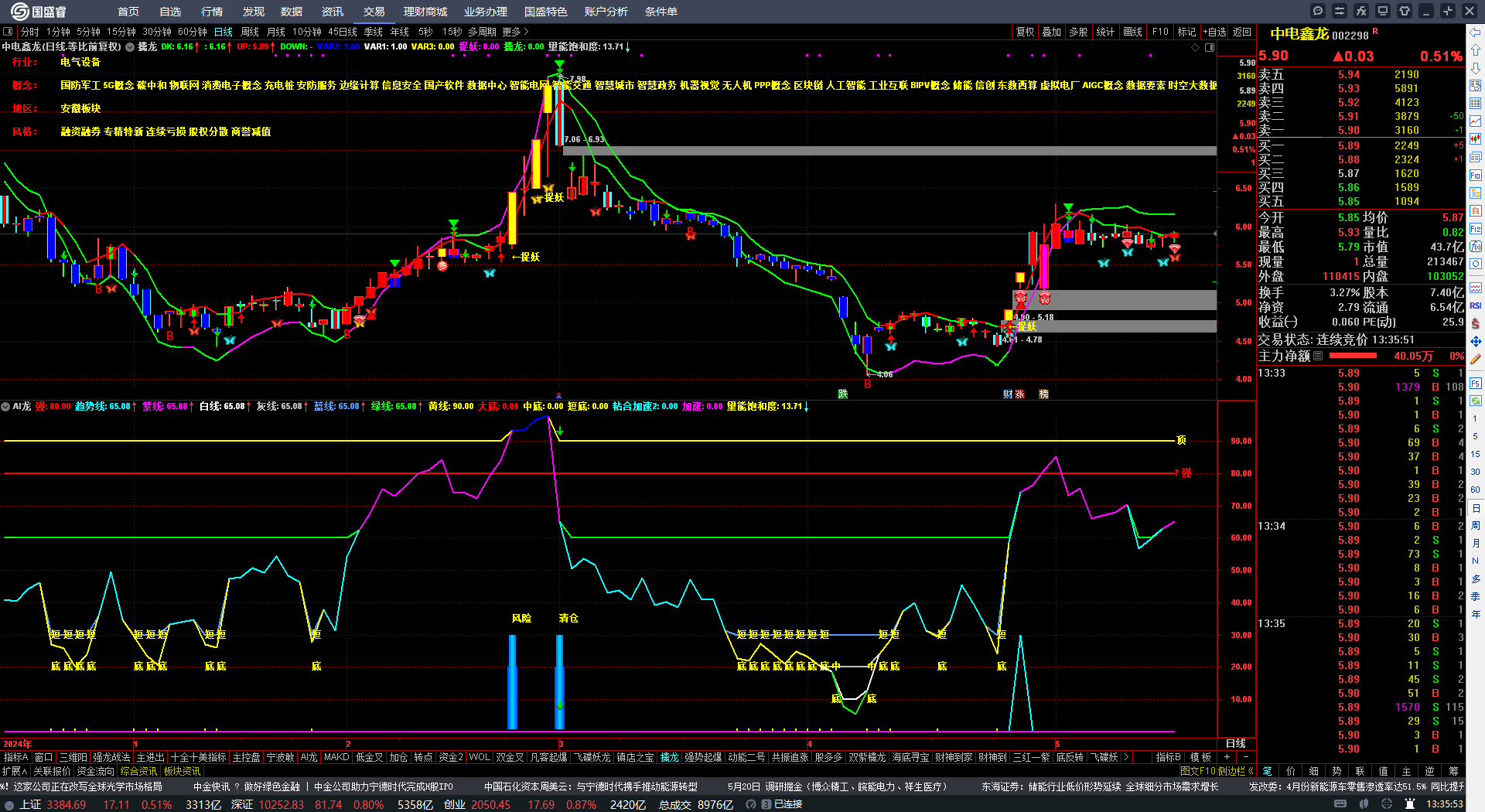Select 复权 adjustment option
Image resolution: width=1485 pixels, height=812 pixels.
tap(1025, 32)
